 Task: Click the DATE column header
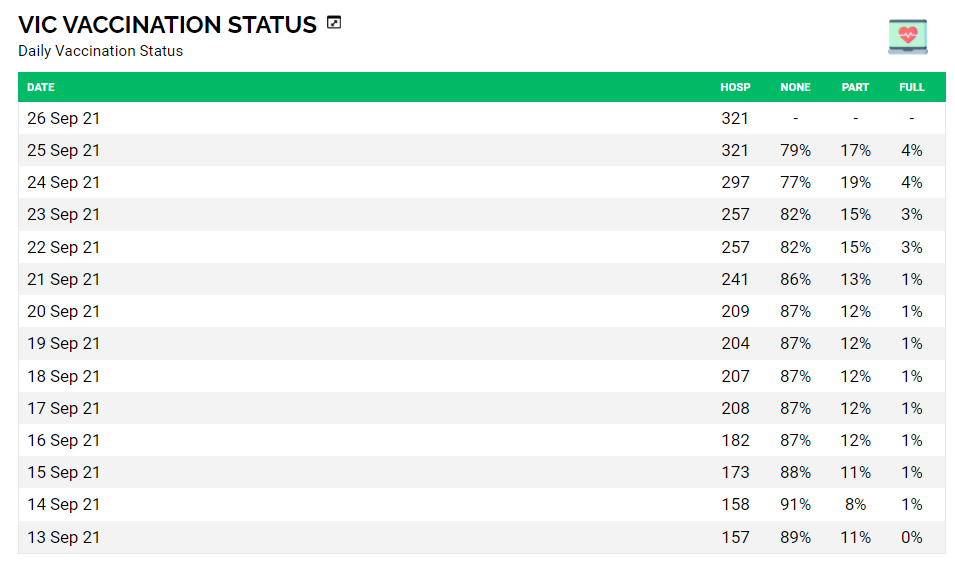tap(41, 87)
